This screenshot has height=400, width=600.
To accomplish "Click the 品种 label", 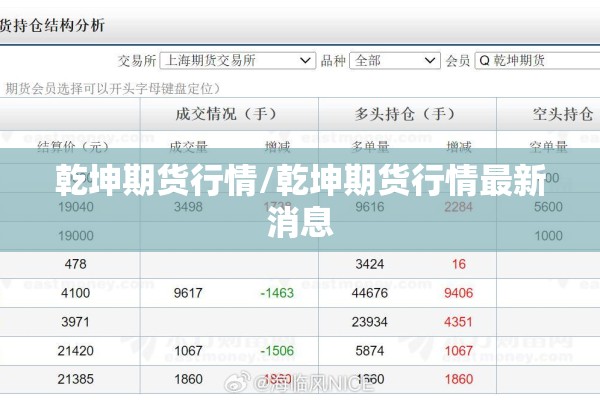I will click(333, 60).
